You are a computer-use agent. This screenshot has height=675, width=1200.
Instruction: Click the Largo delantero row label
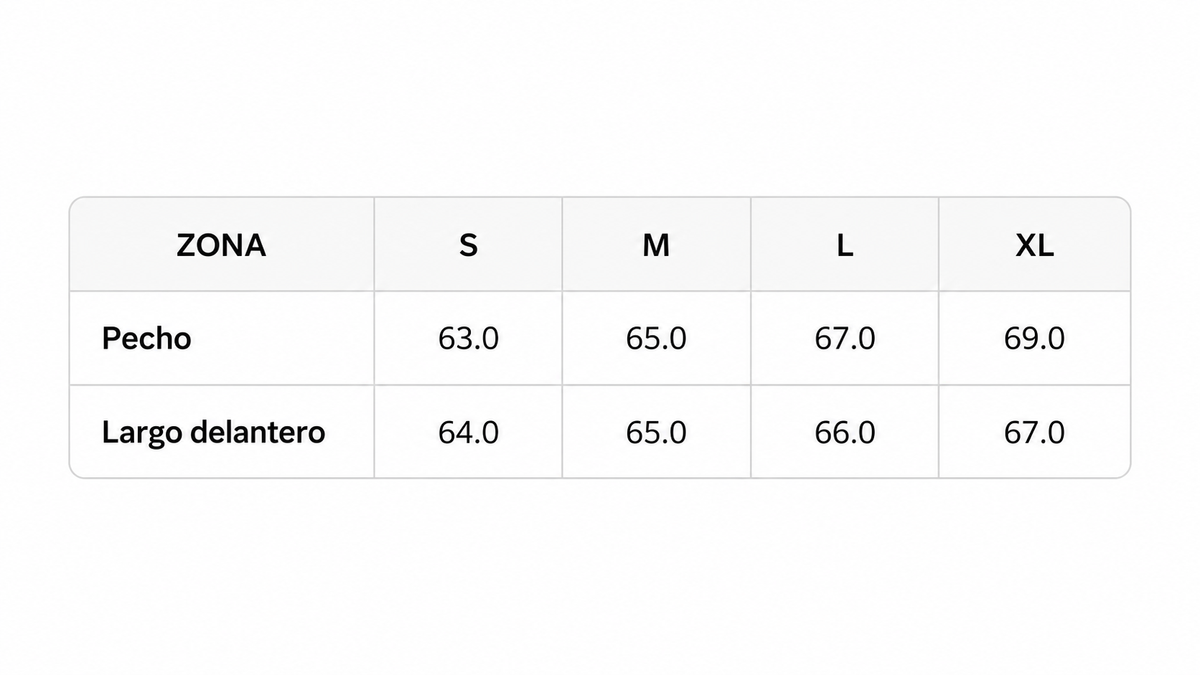[x=213, y=433]
